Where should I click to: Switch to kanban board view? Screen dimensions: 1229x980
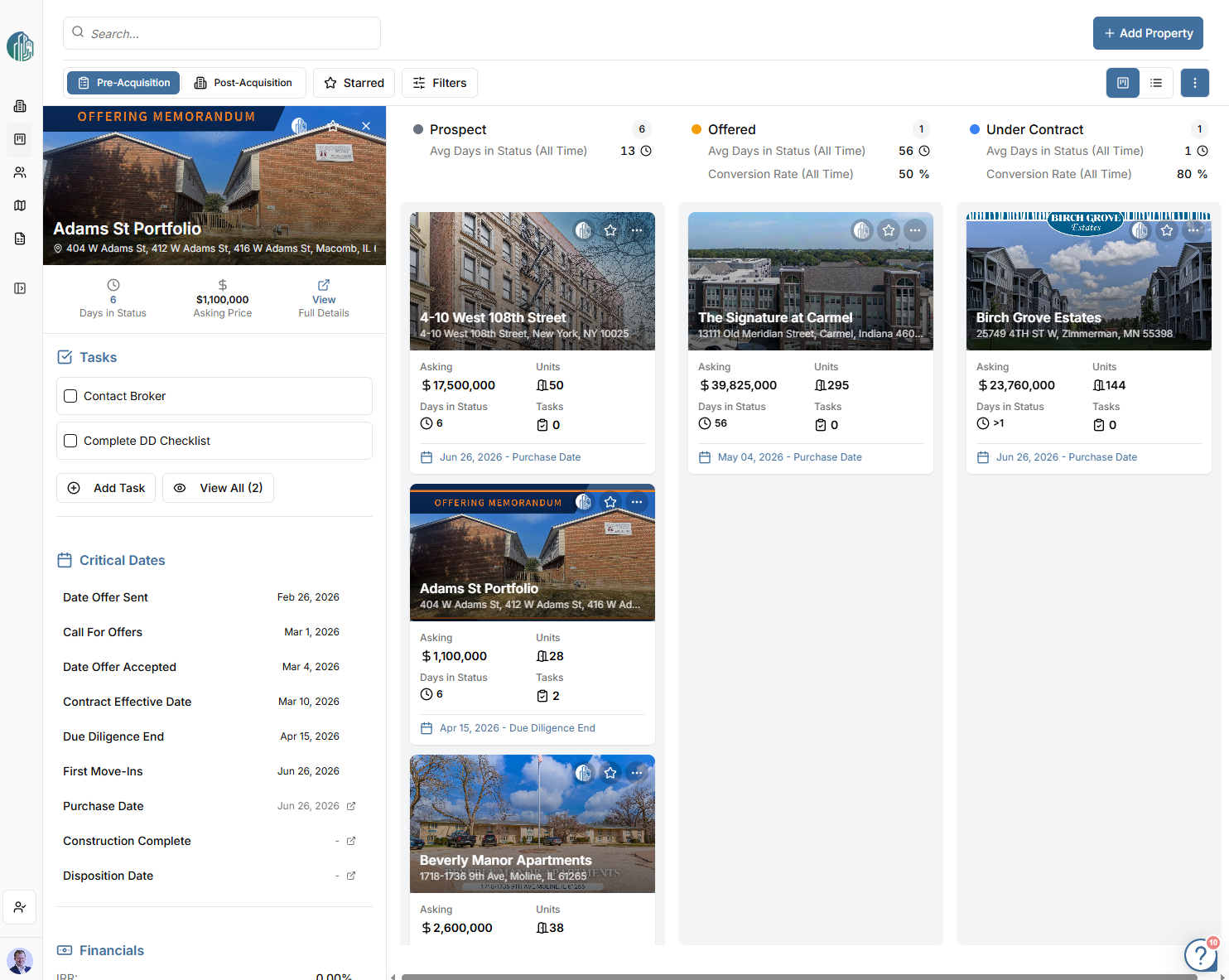tap(1123, 83)
